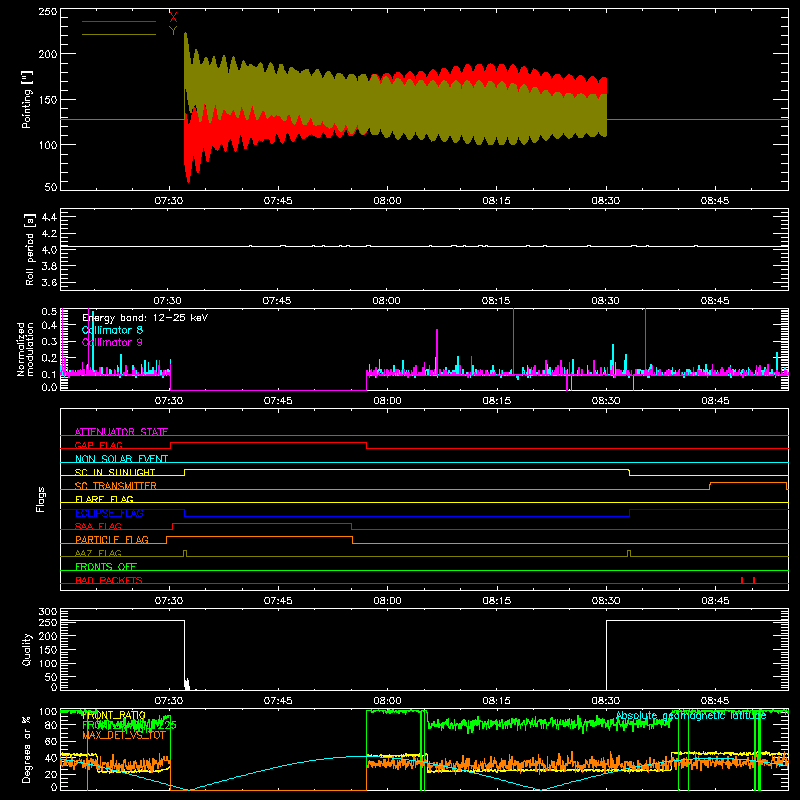The width and height of the screenshot is (800, 800).
Task: Select the yellow FRONT_RATIO legend entry
Action: click(x=114, y=715)
